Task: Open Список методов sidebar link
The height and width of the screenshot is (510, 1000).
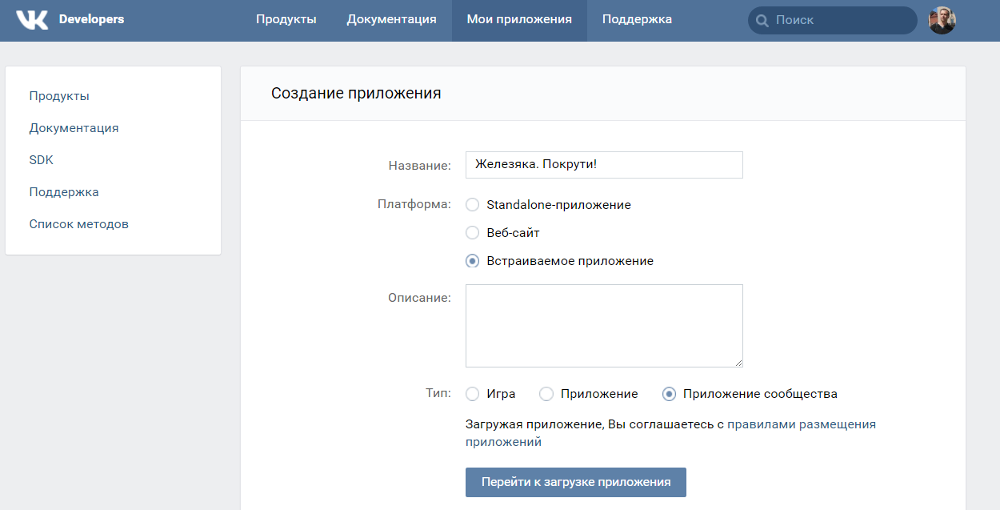Action: 78,224
